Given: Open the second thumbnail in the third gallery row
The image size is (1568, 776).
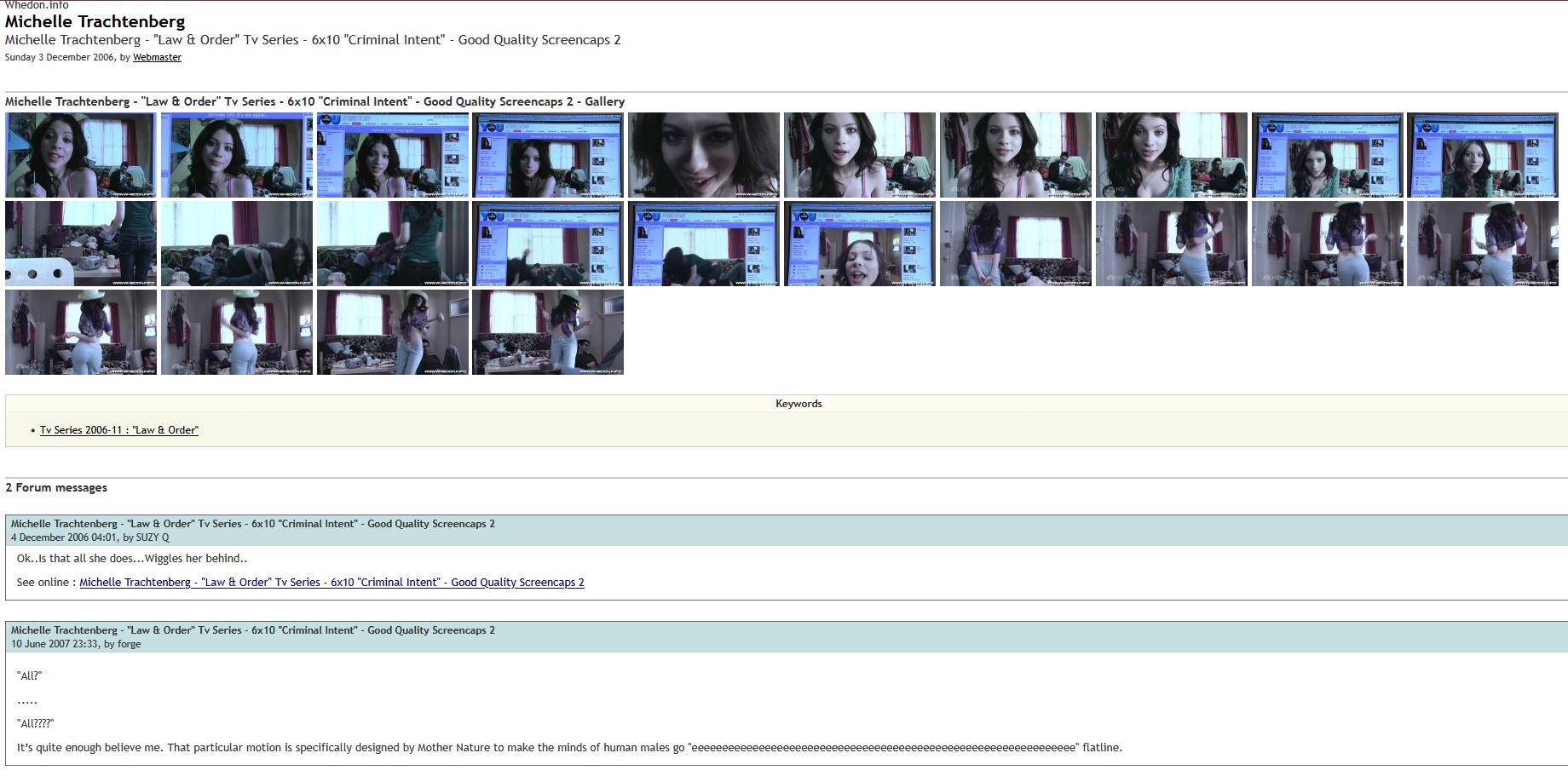Looking at the screenshot, I should point(237,332).
